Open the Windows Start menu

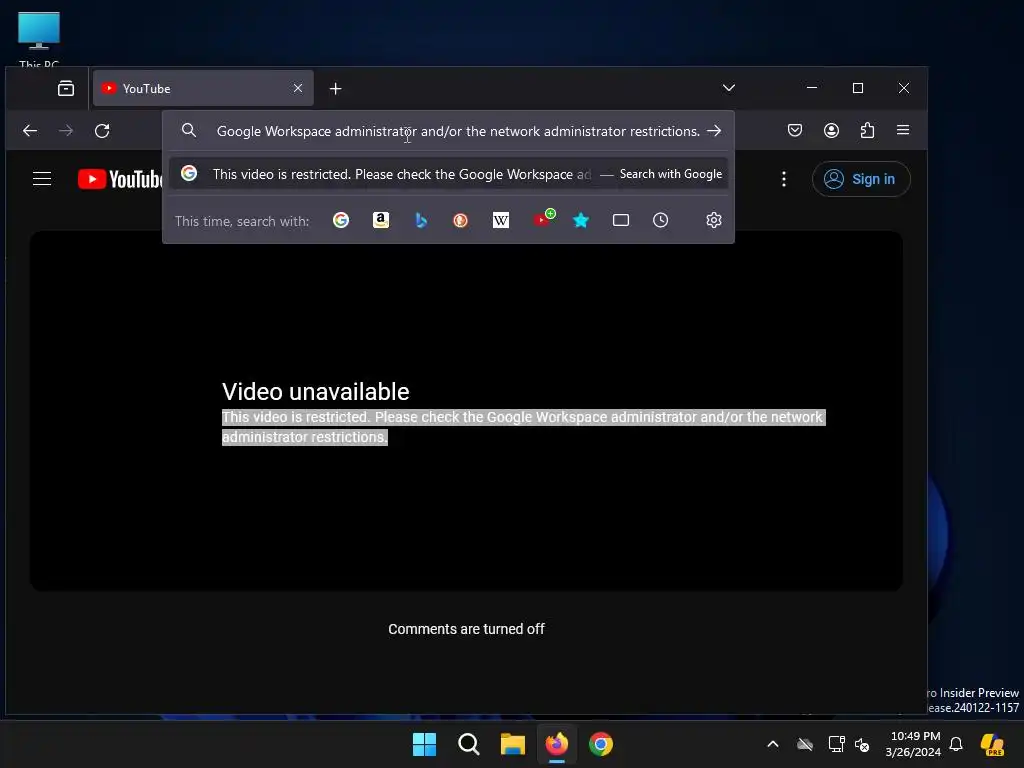coord(424,744)
